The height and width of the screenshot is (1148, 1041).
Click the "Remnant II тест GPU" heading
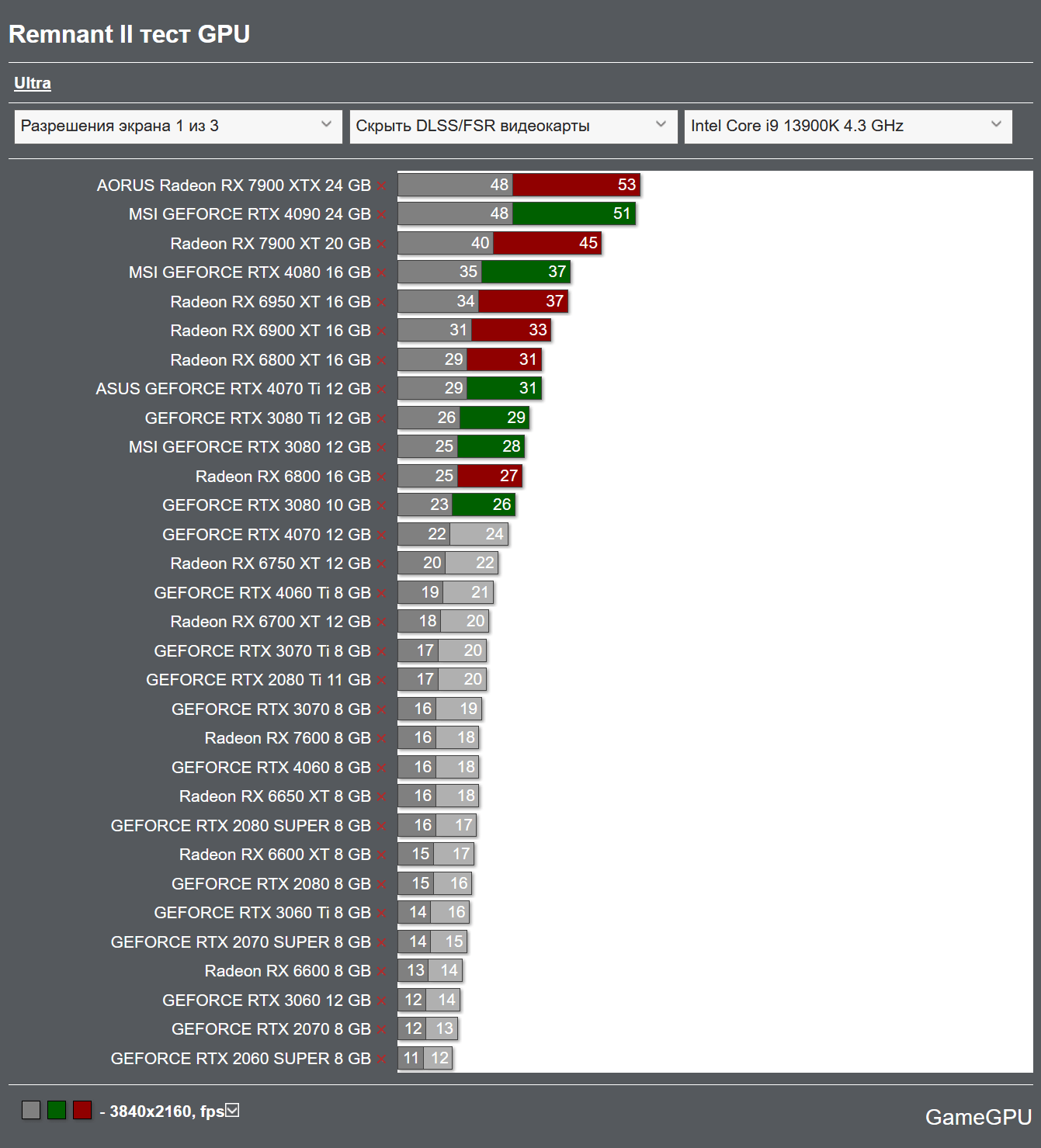(130, 34)
